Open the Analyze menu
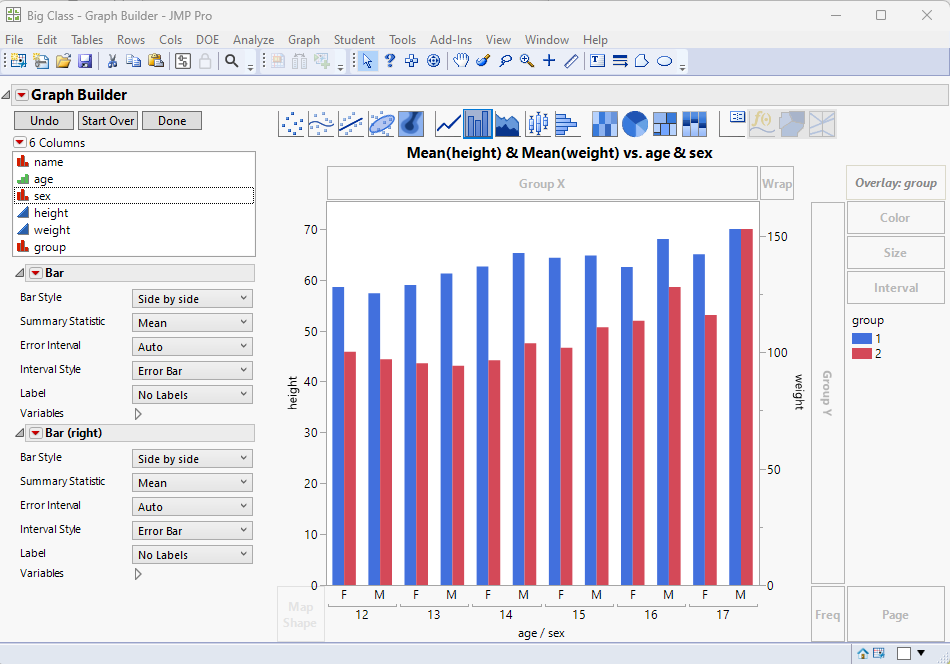The width and height of the screenshot is (950, 664). pyautogui.click(x=253, y=40)
